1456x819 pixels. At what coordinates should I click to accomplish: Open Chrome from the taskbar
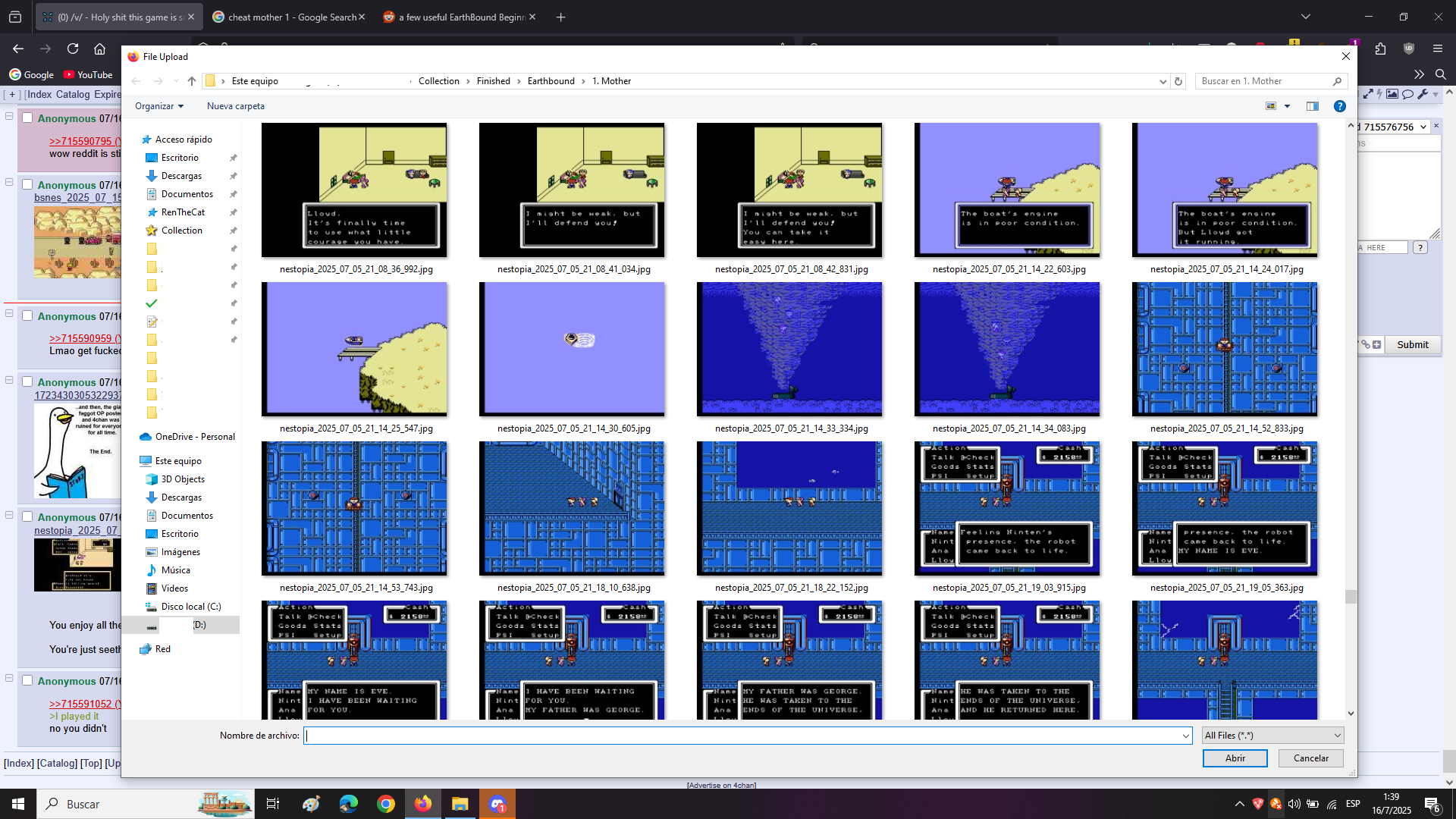pyautogui.click(x=386, y=804)
